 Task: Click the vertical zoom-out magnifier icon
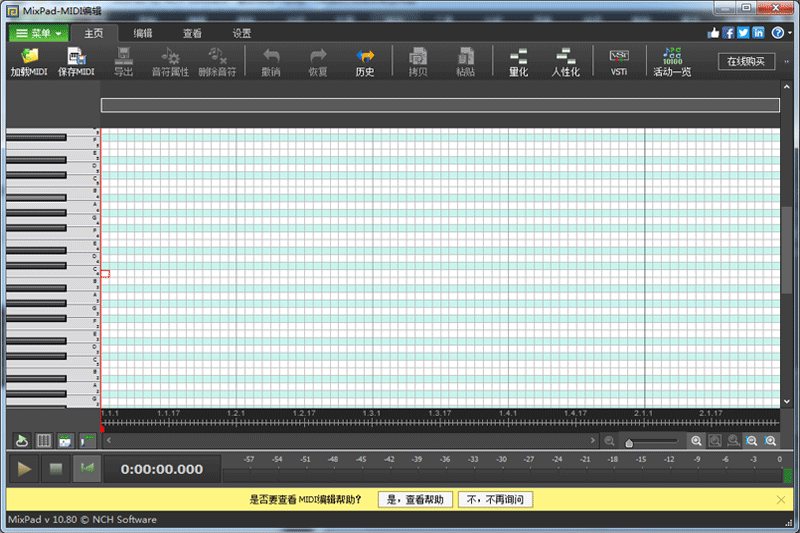pyautogui.click(x=752, y=441)
